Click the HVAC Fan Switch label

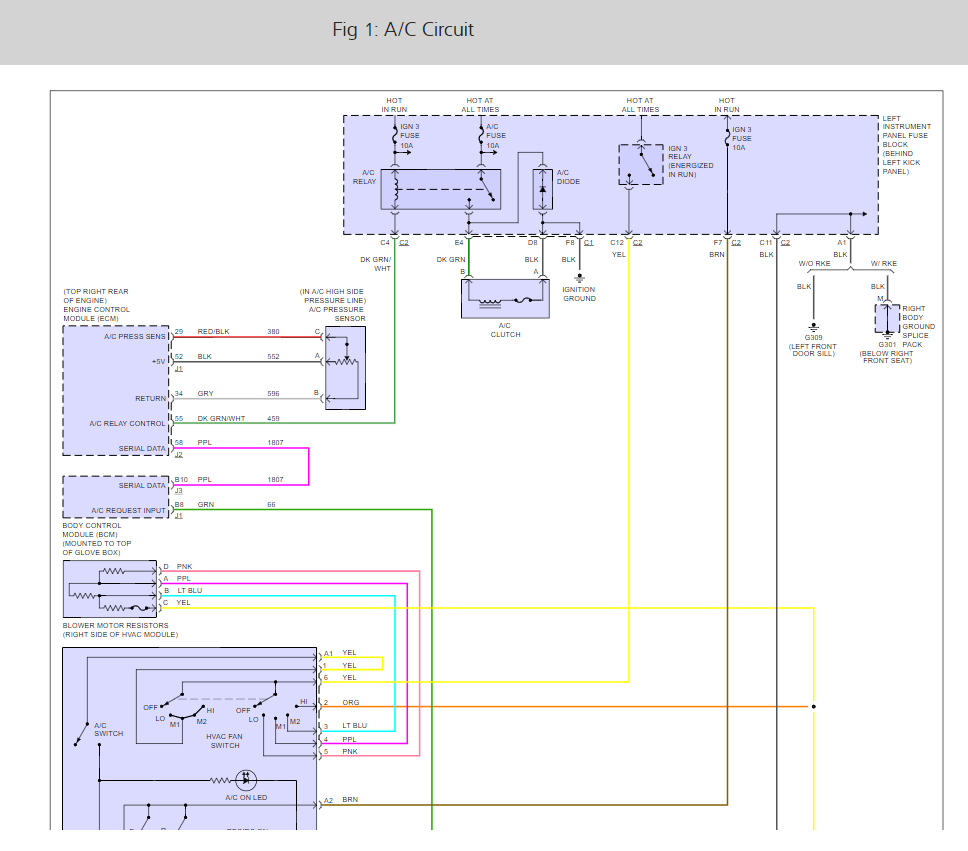point(225,741)
